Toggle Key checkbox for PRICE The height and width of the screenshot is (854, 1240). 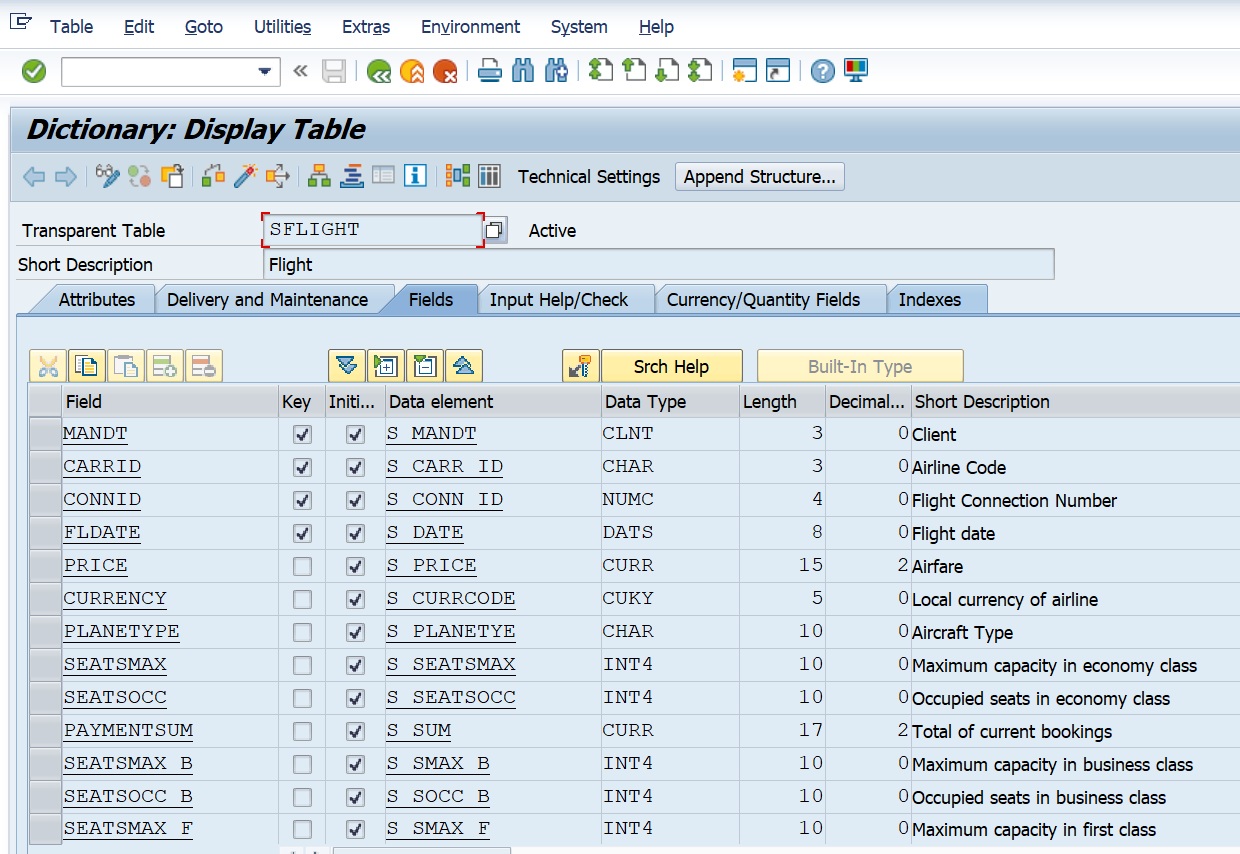(302, 567)
